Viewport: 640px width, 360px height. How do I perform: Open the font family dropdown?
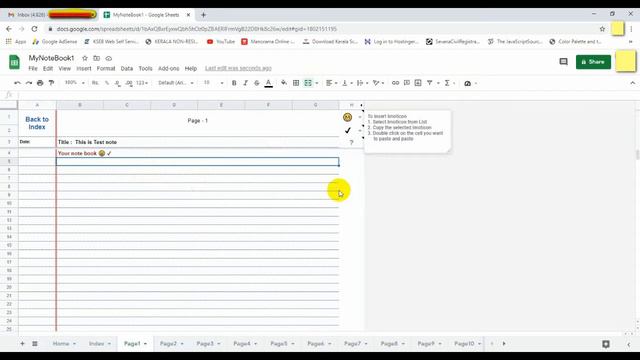176,83
